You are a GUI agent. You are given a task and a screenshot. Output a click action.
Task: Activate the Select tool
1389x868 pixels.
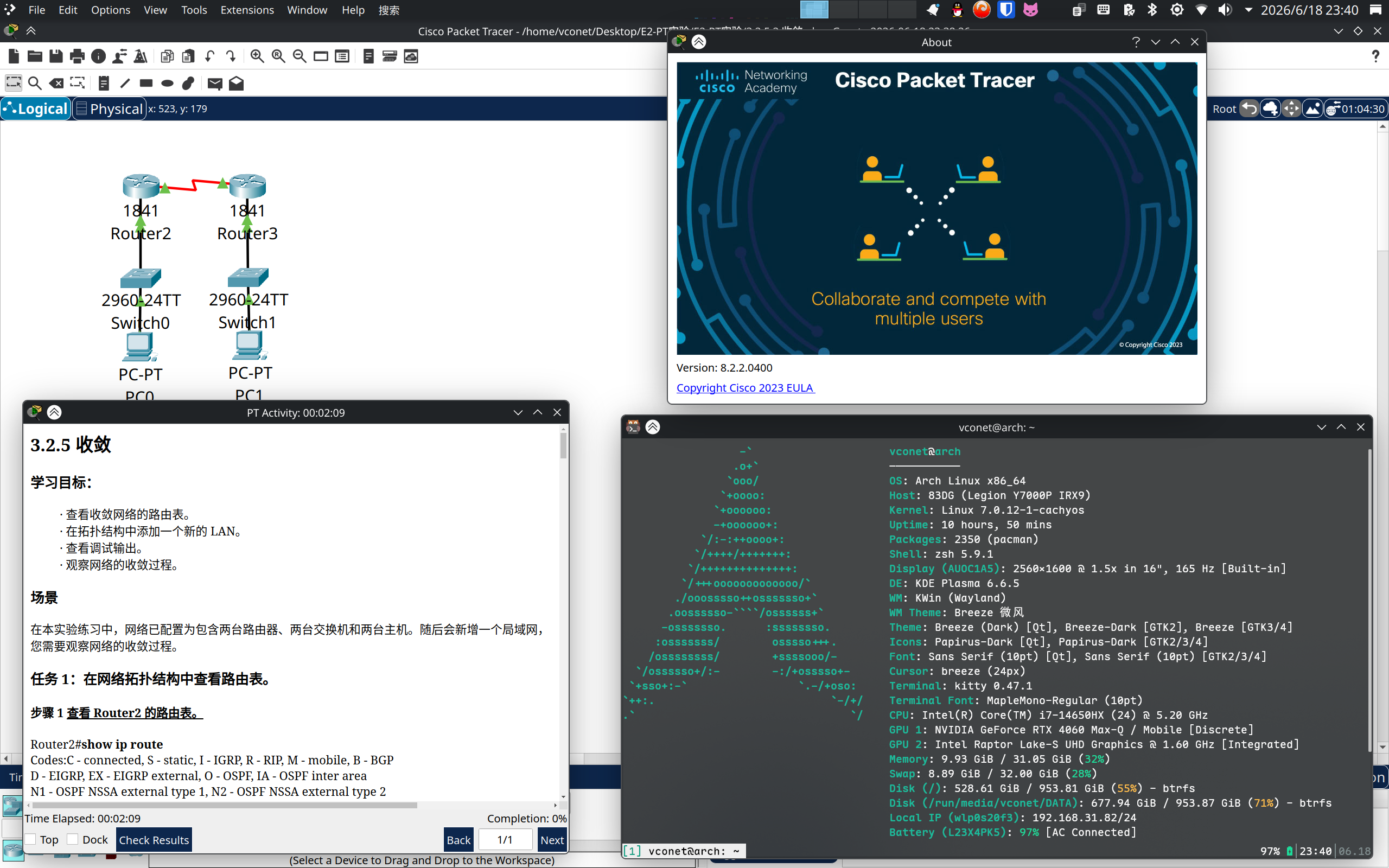(x=14, y=83)
